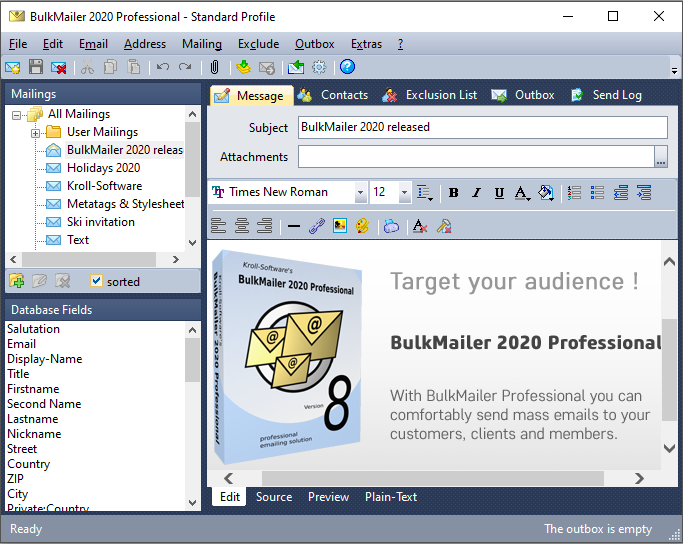Screen dimensions: 683x544
Task: Click the outbox green arrow envelope icon
Action: pyautogui.click(x=296, y=67)
